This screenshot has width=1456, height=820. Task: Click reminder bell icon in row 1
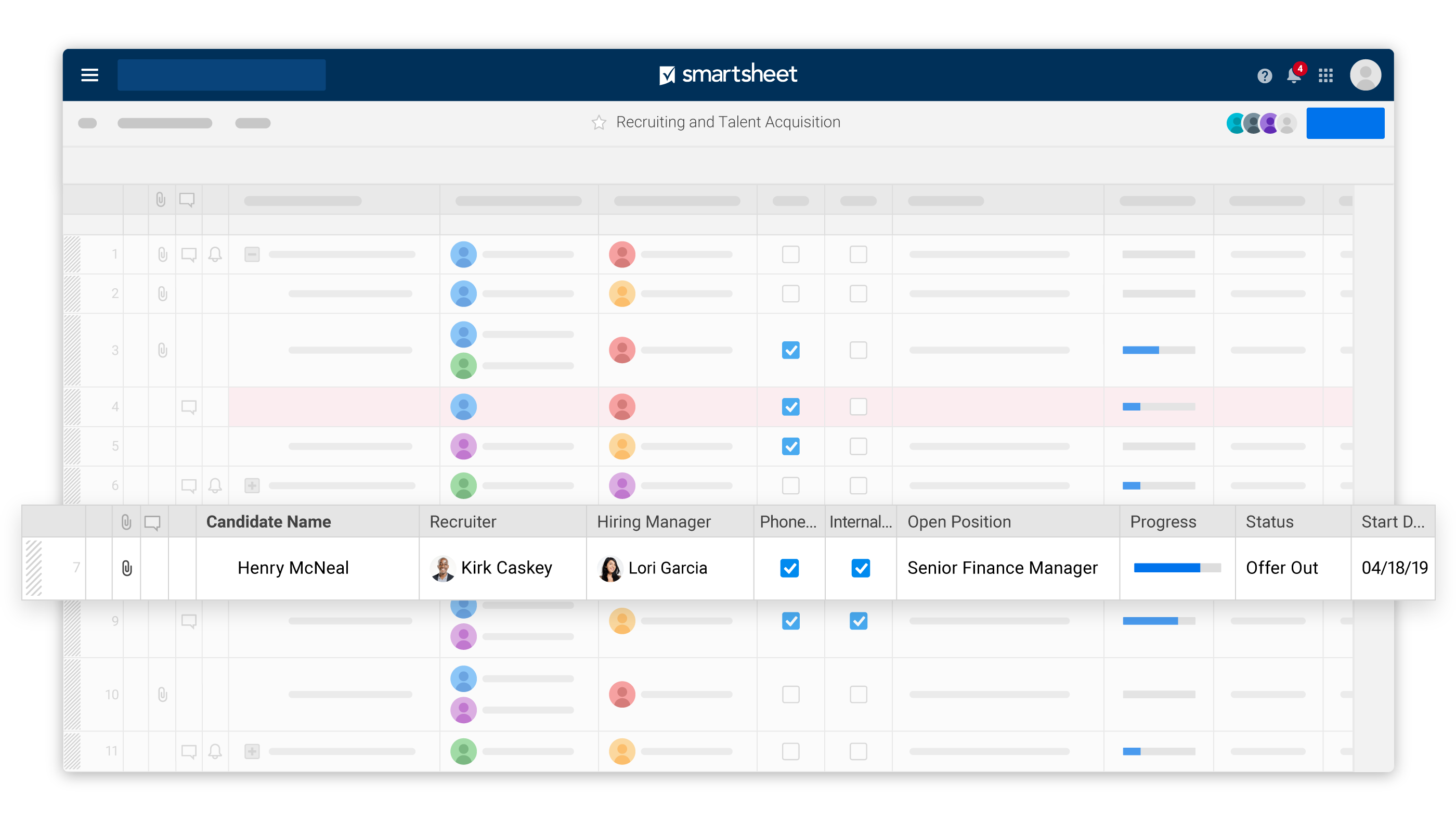215,254
